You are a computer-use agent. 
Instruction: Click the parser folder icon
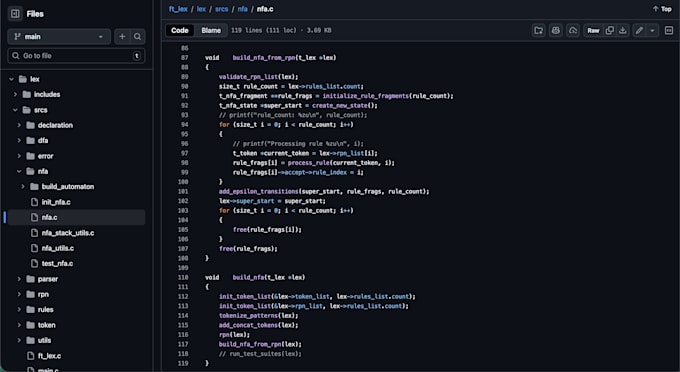(31, 279)
